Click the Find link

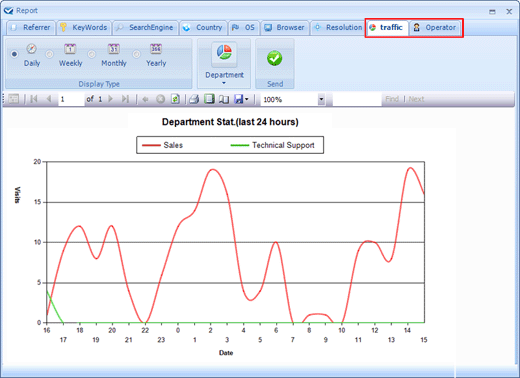click(392, 99)
